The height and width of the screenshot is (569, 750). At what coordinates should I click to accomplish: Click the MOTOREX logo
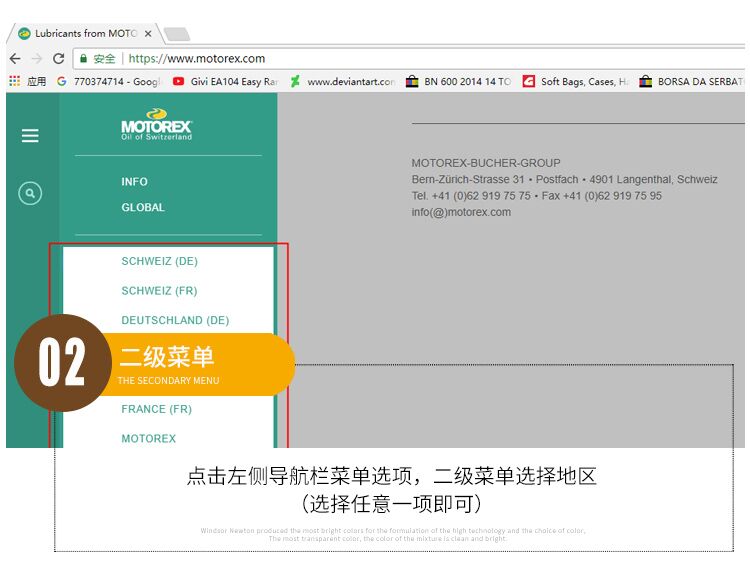point(156,124)
